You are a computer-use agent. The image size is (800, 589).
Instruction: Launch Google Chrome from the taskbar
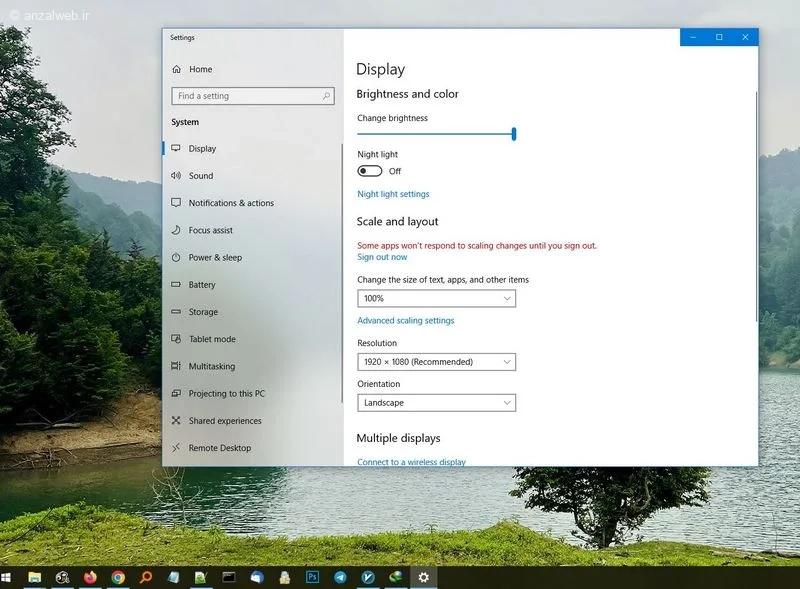(x=118, y=577)
